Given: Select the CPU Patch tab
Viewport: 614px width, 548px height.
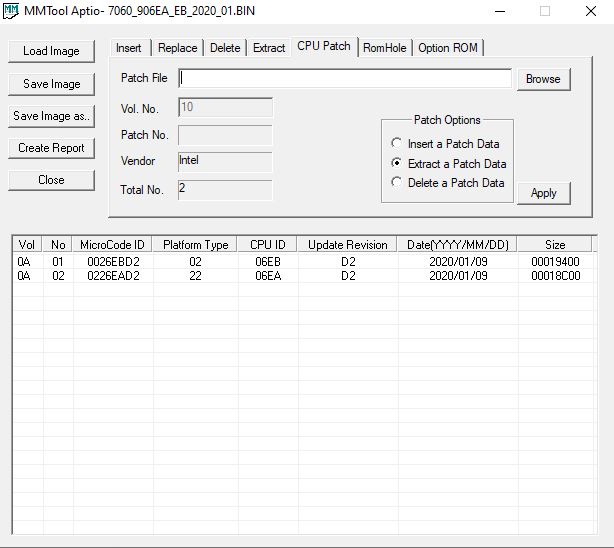Looking at the screenshot, I should (324, 46).
